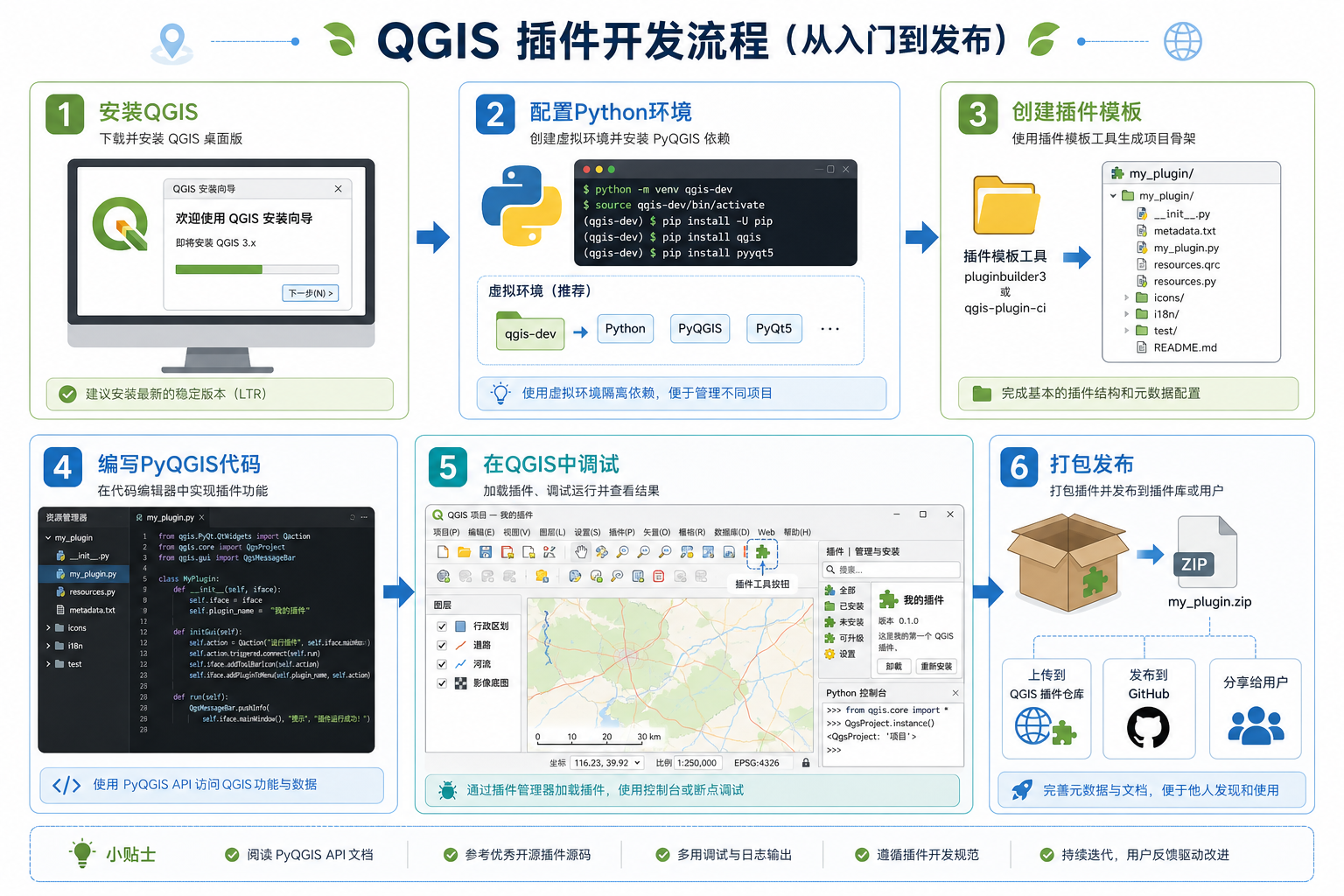The height and width of the screenshot is (896, 1344).
Task: Click the globe and puzzle icon under 上传到 QGIS 插件仓库
Action: click(x=1046, y=727)
